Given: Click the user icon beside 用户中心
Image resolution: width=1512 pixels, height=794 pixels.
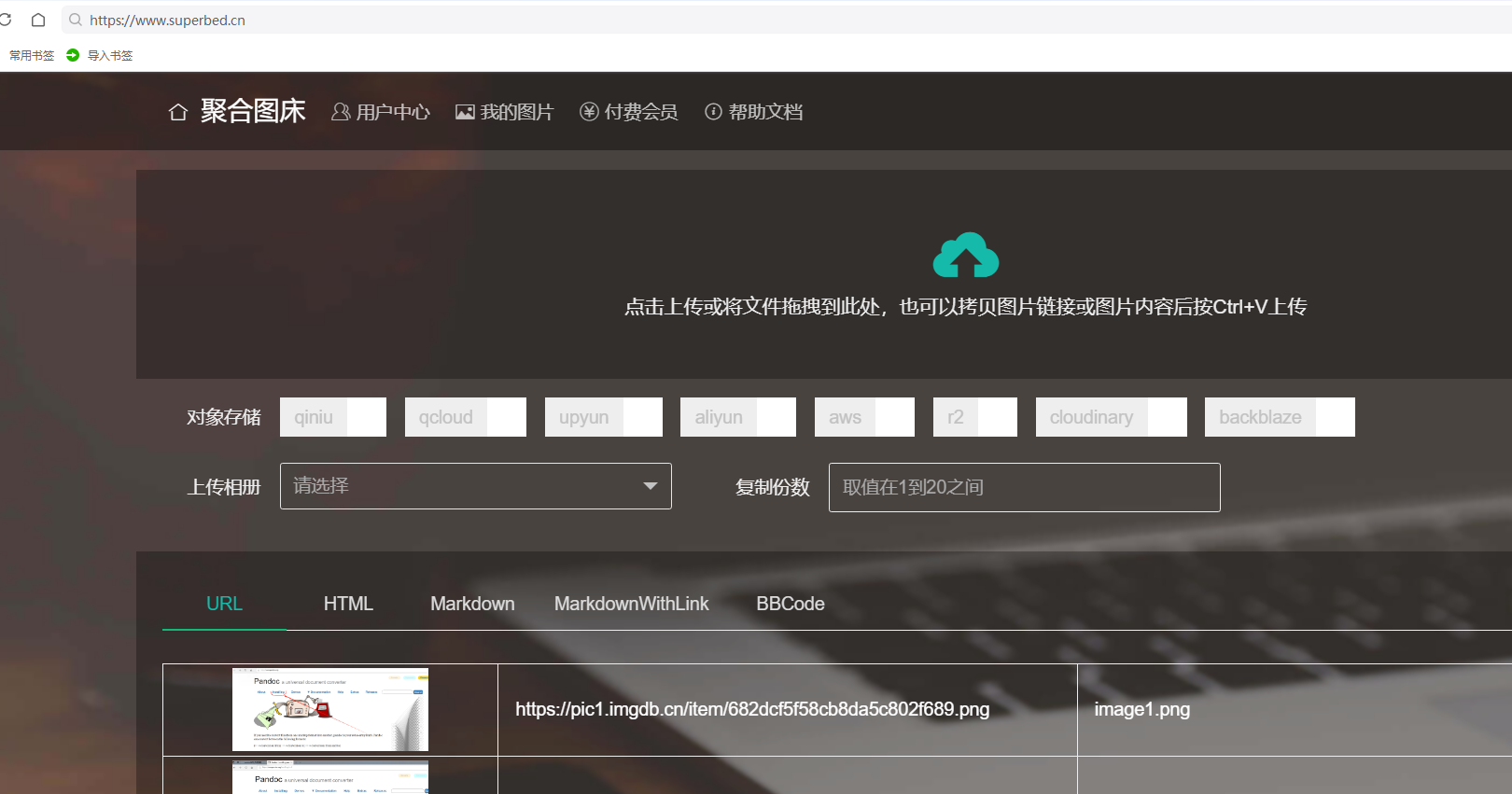Looking at the screenshot, I should (341, 112).
